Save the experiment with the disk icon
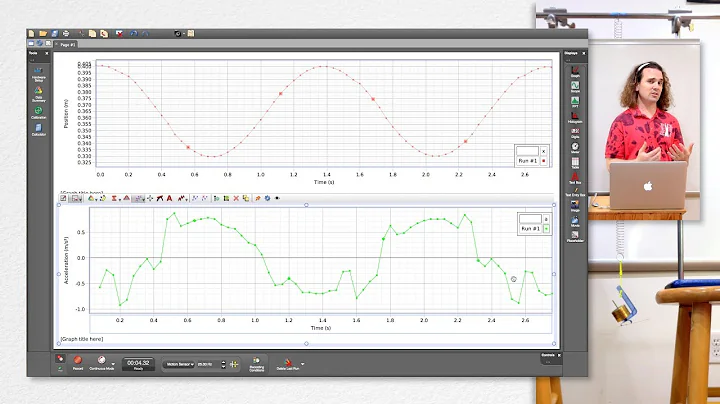Screen dimensions: 720x404 pyautogui.click(x=55, y=34)
